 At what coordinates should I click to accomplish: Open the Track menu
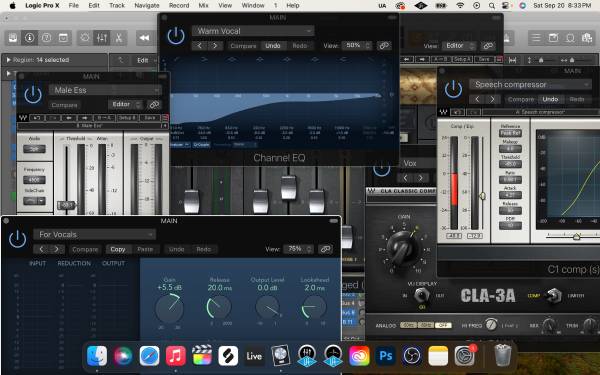pyautogui.click(x=117, y=5)
